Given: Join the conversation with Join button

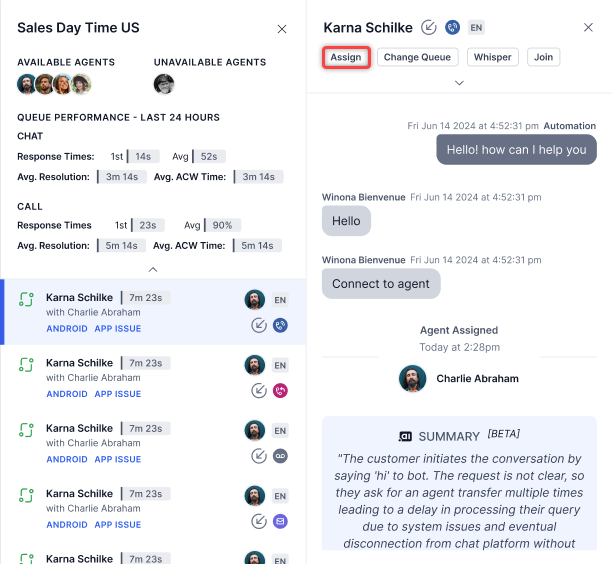Looking at the screenshot, I should click(x=543, y=57).
